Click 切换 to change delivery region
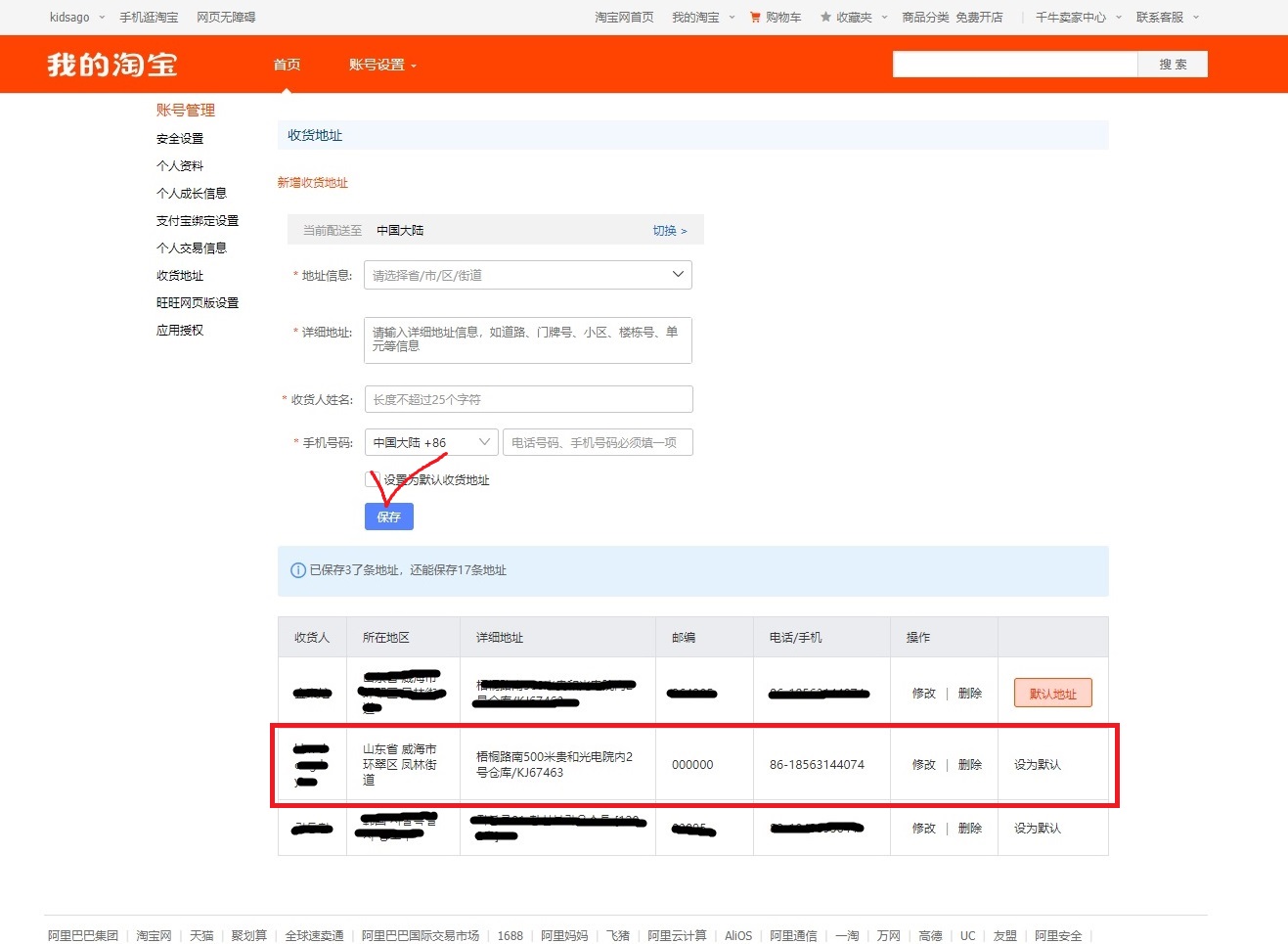The height and width of the screenshot is (944, 1288). pyautogui.click(x=670, y=231)
